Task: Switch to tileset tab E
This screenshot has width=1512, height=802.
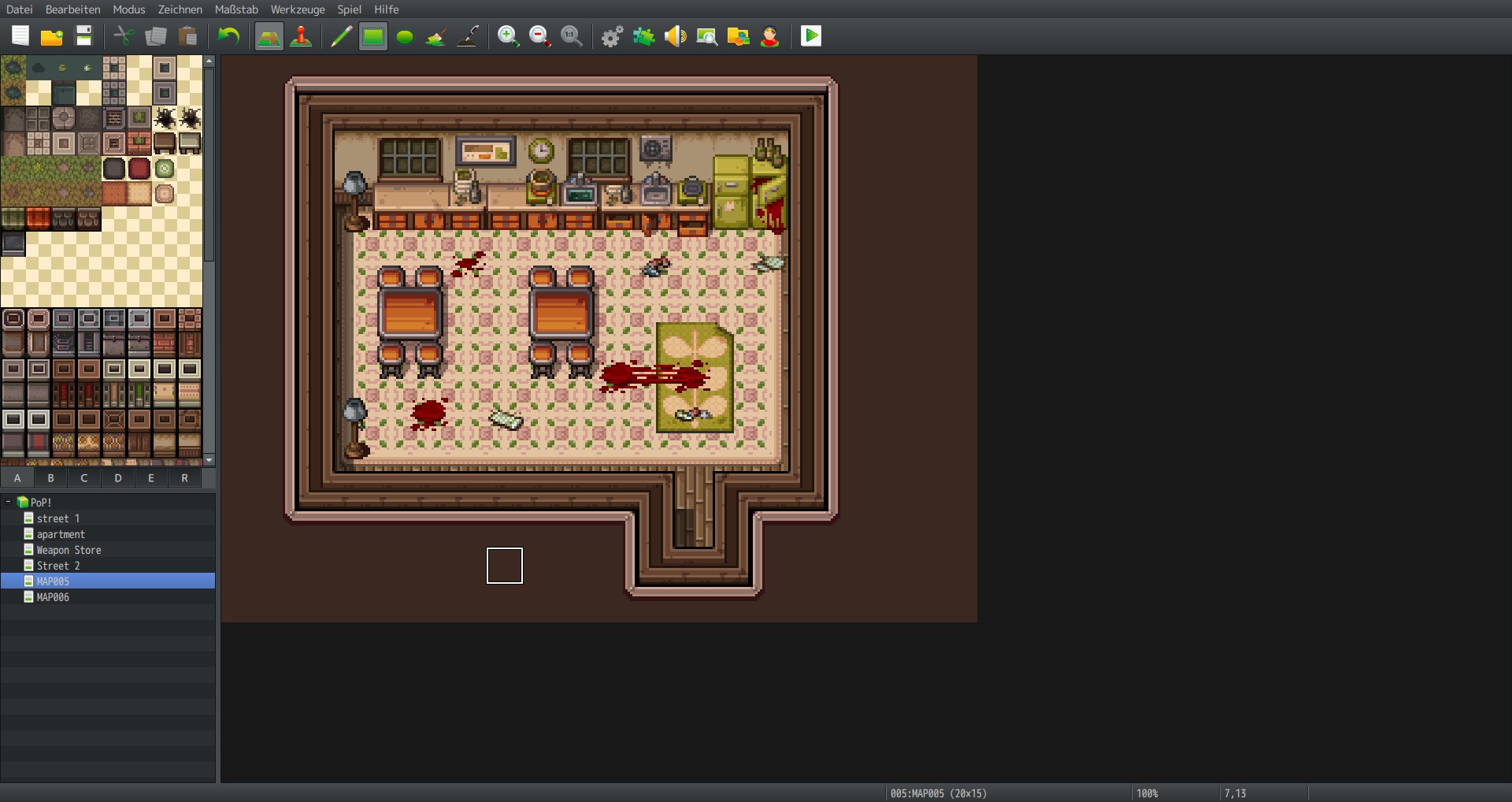Action: (150, 478)
